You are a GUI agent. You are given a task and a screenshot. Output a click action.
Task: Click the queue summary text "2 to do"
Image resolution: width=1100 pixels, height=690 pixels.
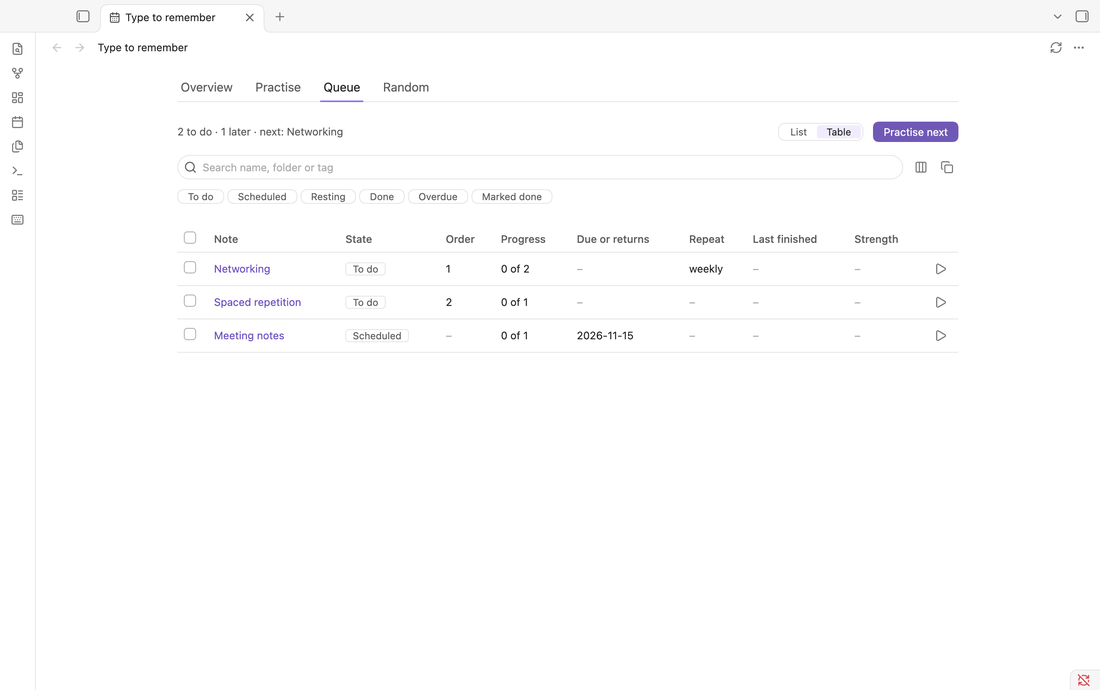coord(194,132)
